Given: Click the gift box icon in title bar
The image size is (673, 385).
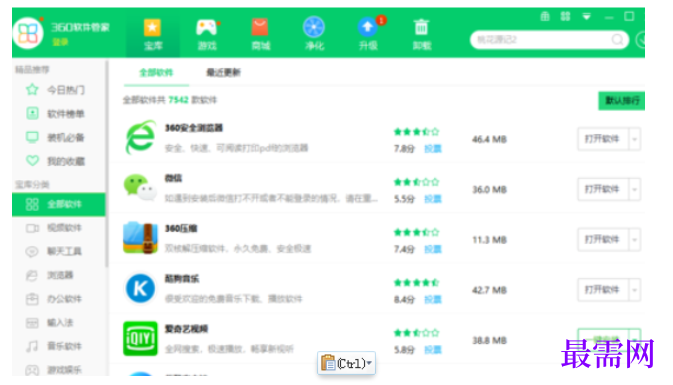Looking at the screenshot, I should [x=545, y=17].
